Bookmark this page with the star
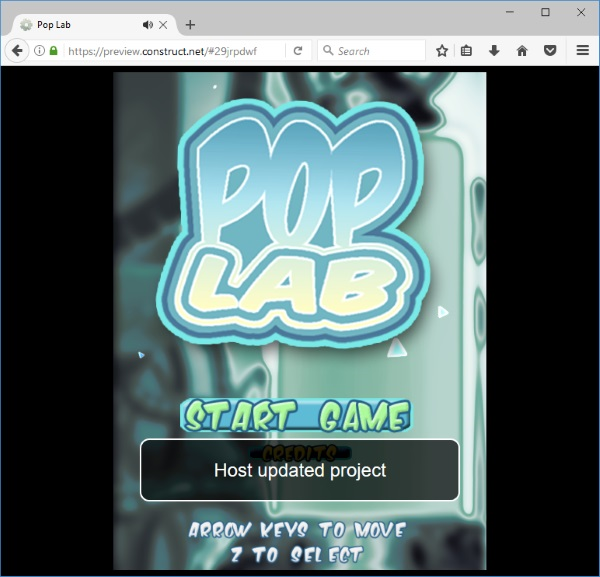Viewport: 600px width, 577px height. pos(442,51)
